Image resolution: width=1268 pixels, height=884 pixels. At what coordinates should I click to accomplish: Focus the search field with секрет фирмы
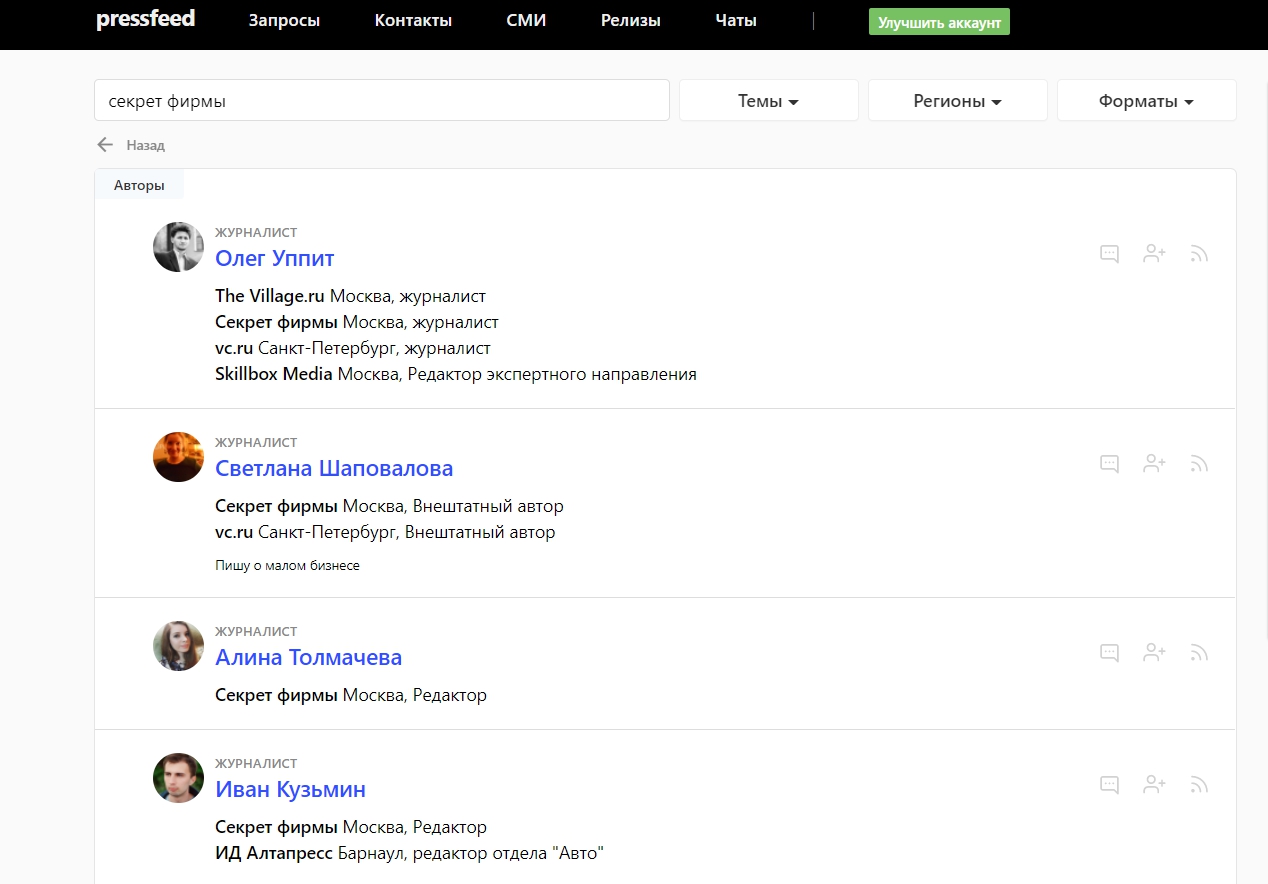point(381,101)
